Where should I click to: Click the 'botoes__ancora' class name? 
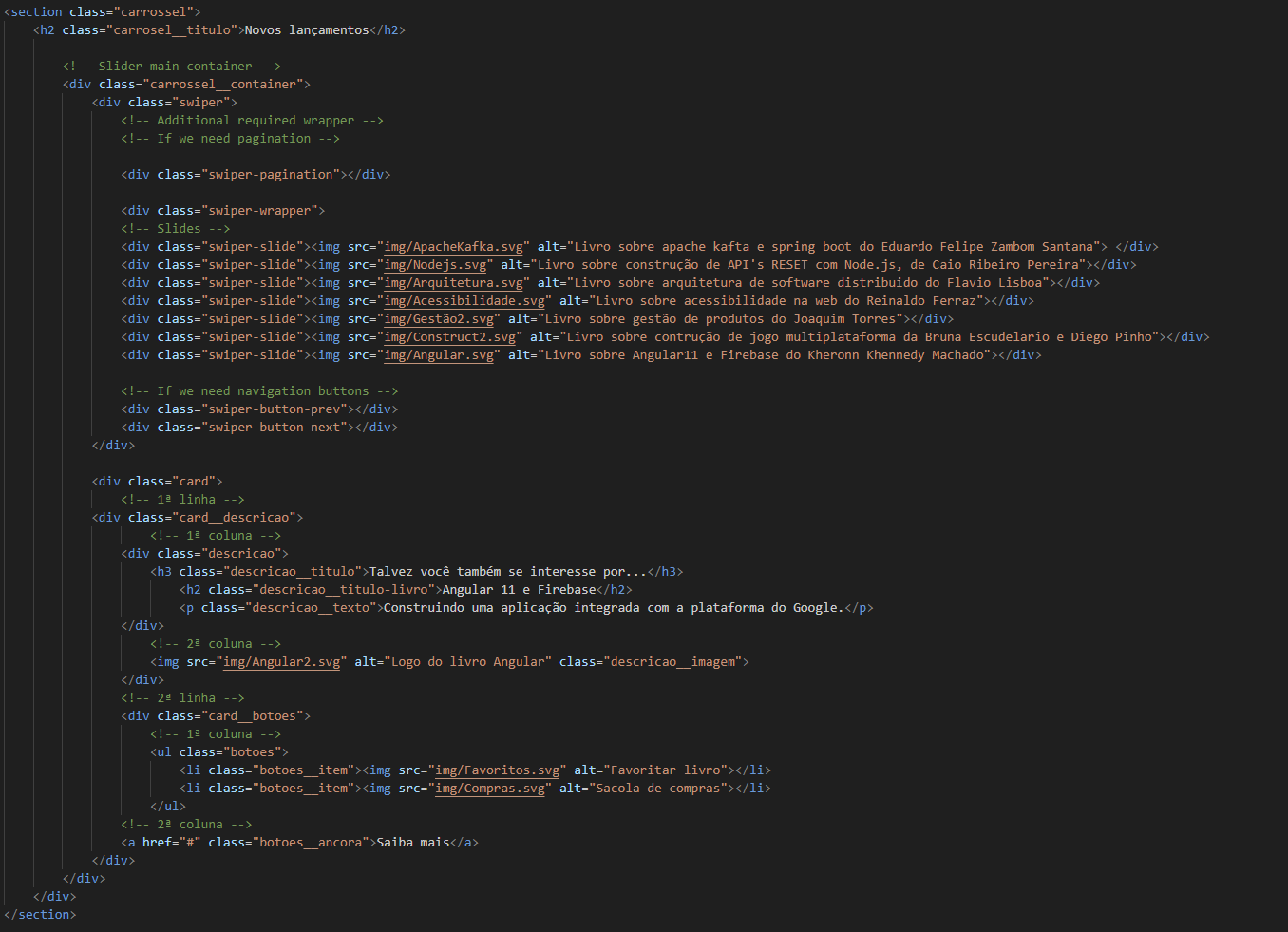click(x=311, y=843)
